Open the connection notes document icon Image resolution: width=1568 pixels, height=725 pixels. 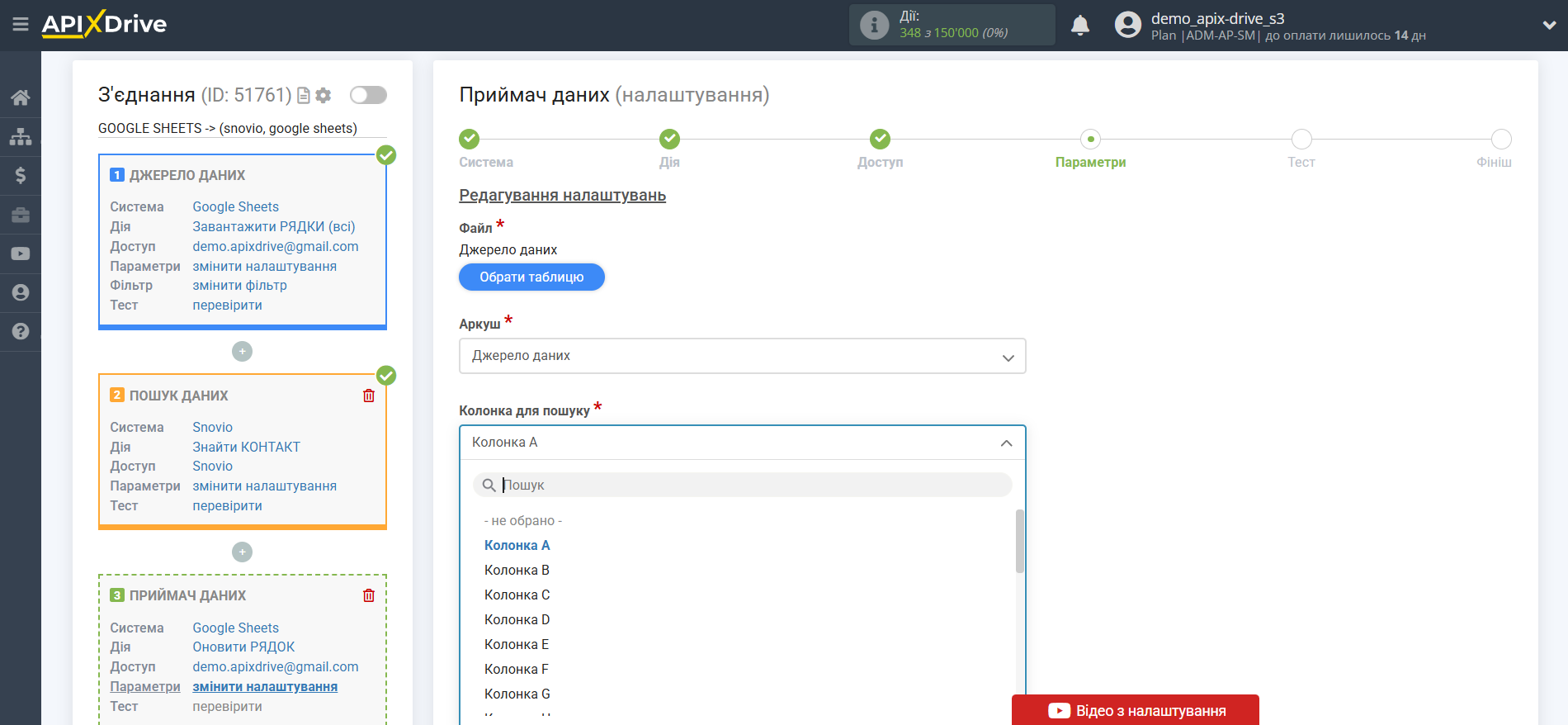point(304,96)
